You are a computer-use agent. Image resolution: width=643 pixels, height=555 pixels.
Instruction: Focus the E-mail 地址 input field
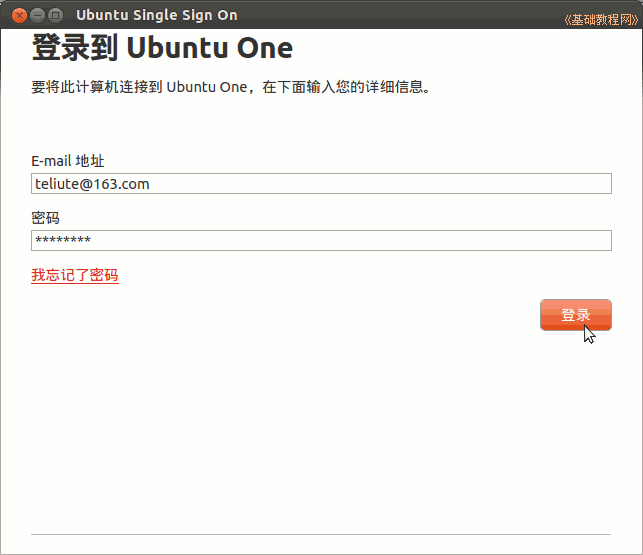[321, 183]
